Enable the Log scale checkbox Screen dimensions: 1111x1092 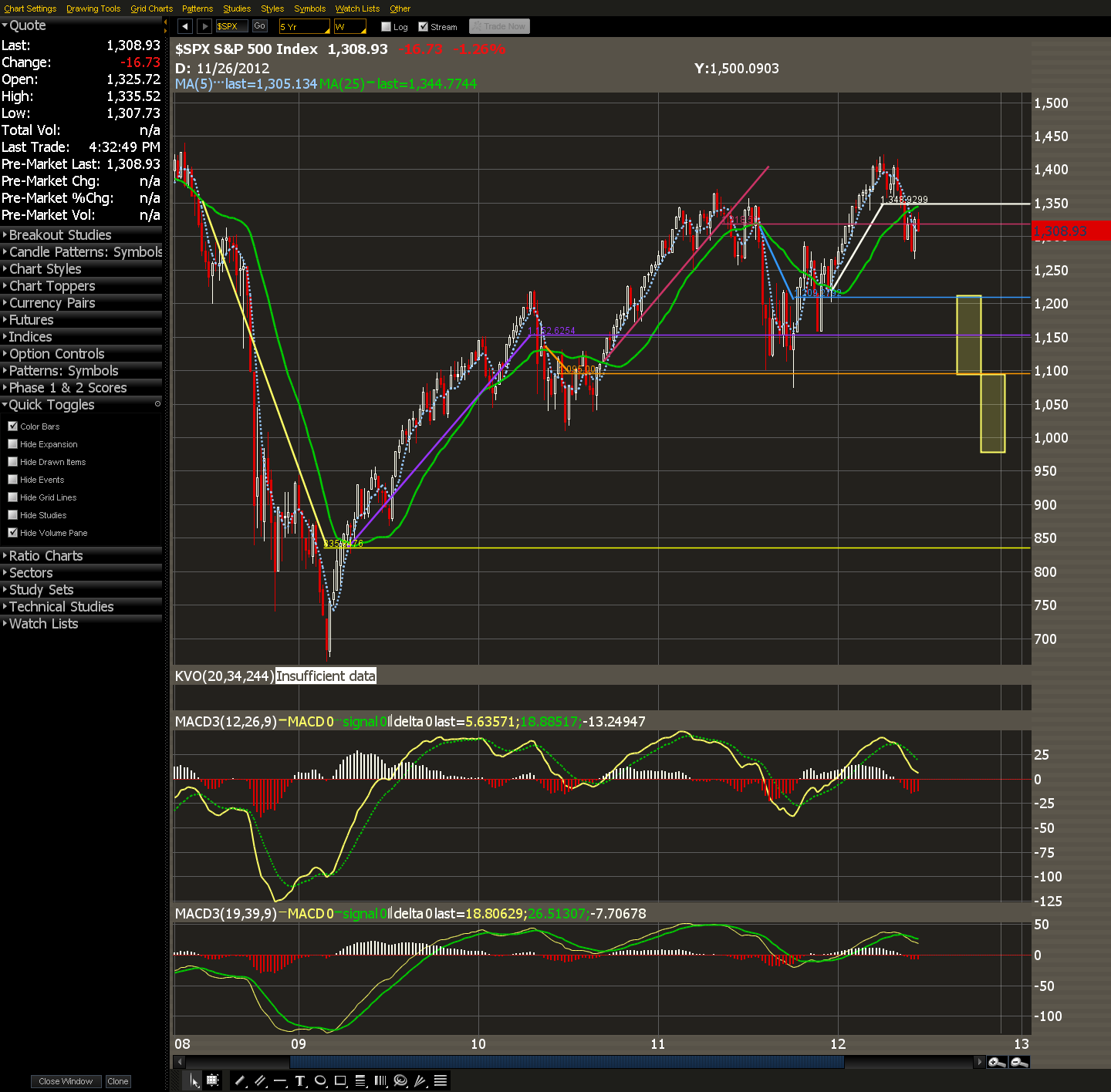coord(386,27)
